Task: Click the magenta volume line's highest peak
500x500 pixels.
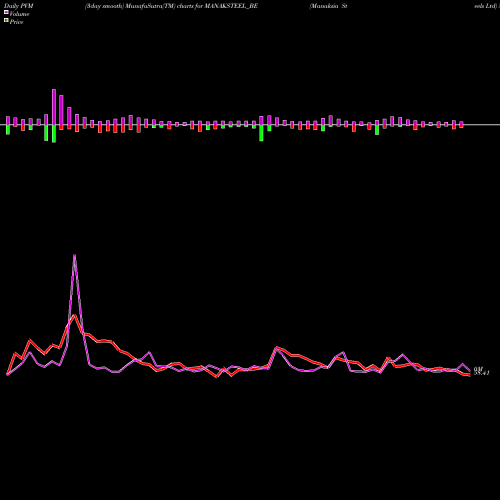Action: coord(74,256)
